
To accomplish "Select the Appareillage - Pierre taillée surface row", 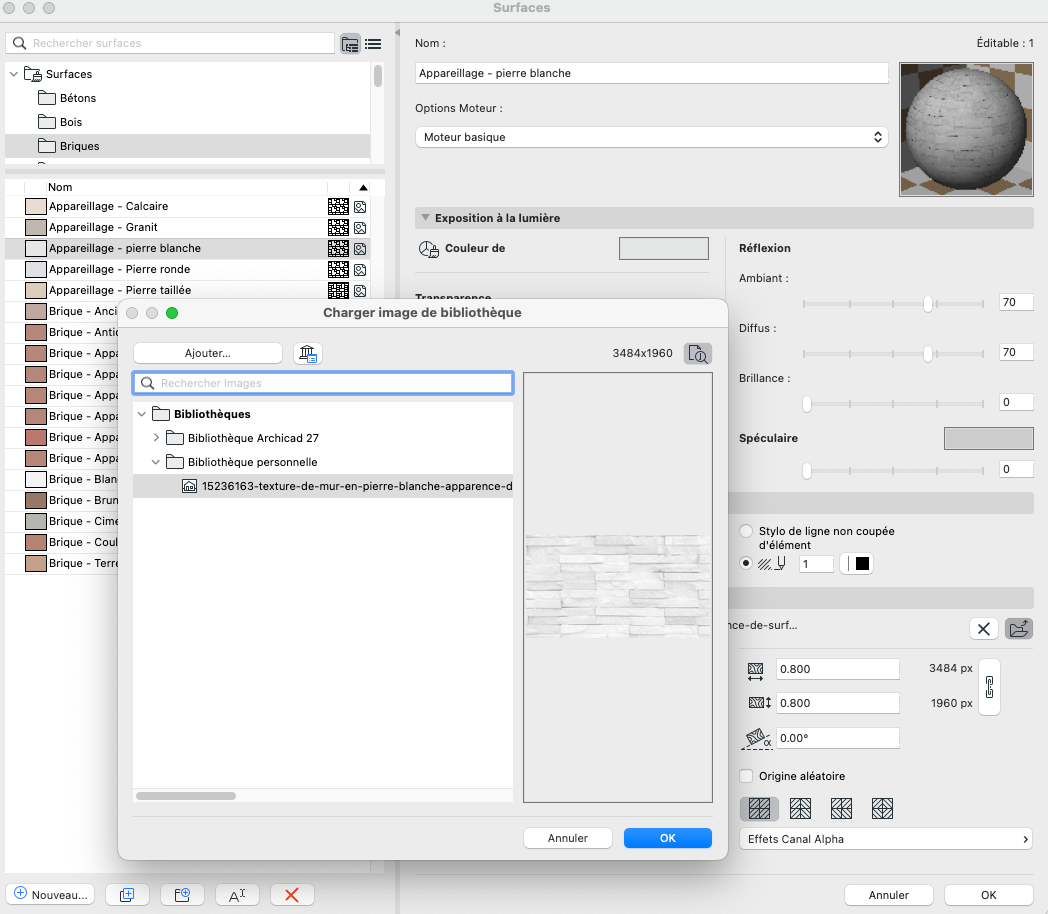I will pos(187,290).
